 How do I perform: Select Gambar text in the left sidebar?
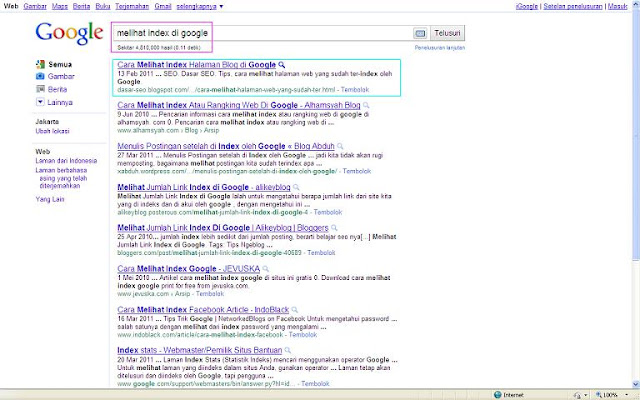tap(61, 76)
